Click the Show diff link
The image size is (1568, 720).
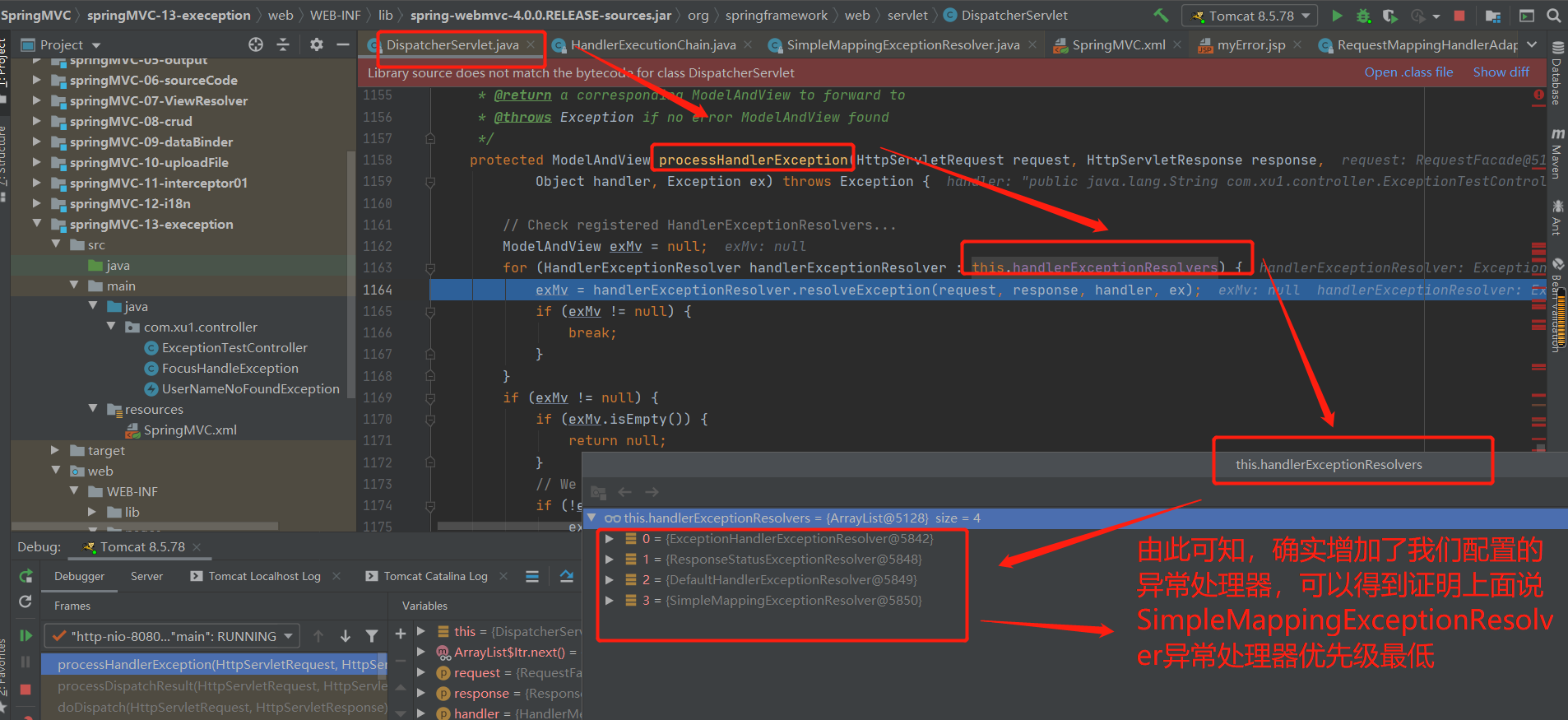pos(1501,72)
